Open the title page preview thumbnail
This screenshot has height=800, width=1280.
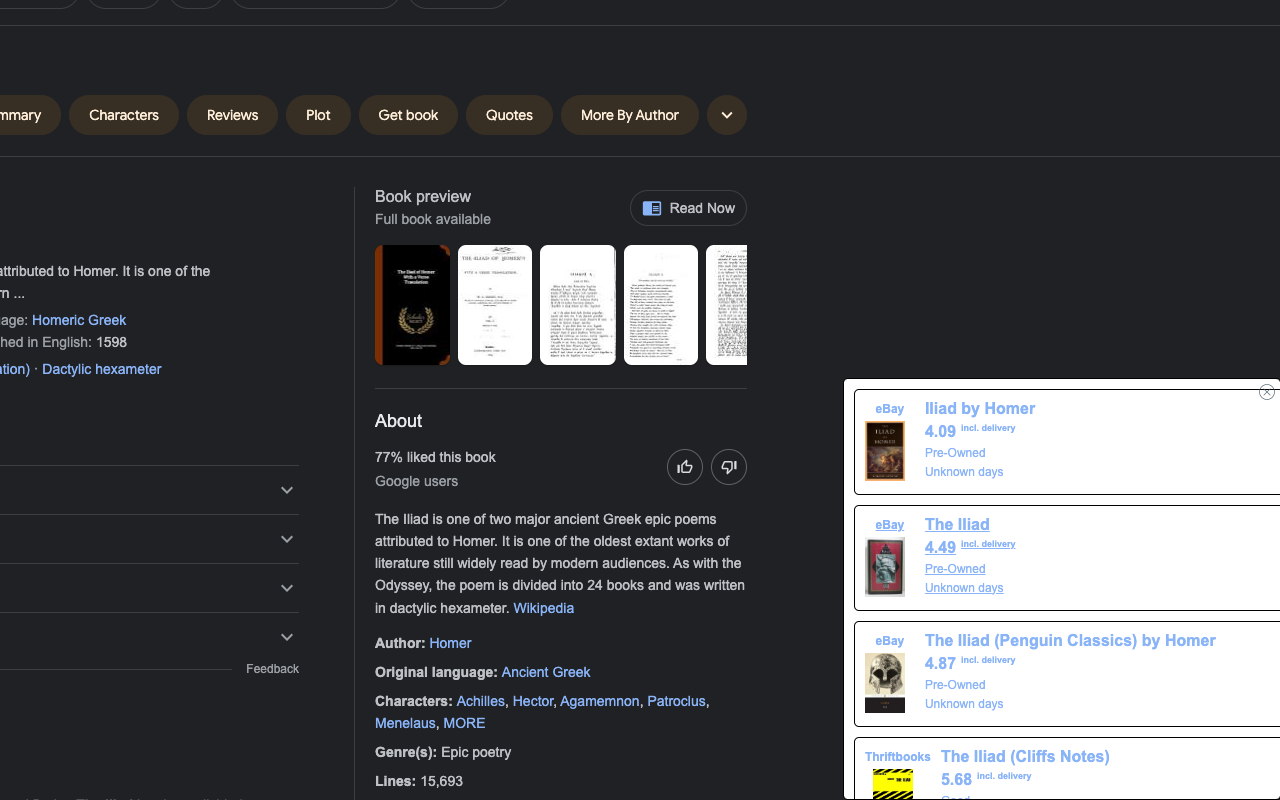(x=495, y=305)
